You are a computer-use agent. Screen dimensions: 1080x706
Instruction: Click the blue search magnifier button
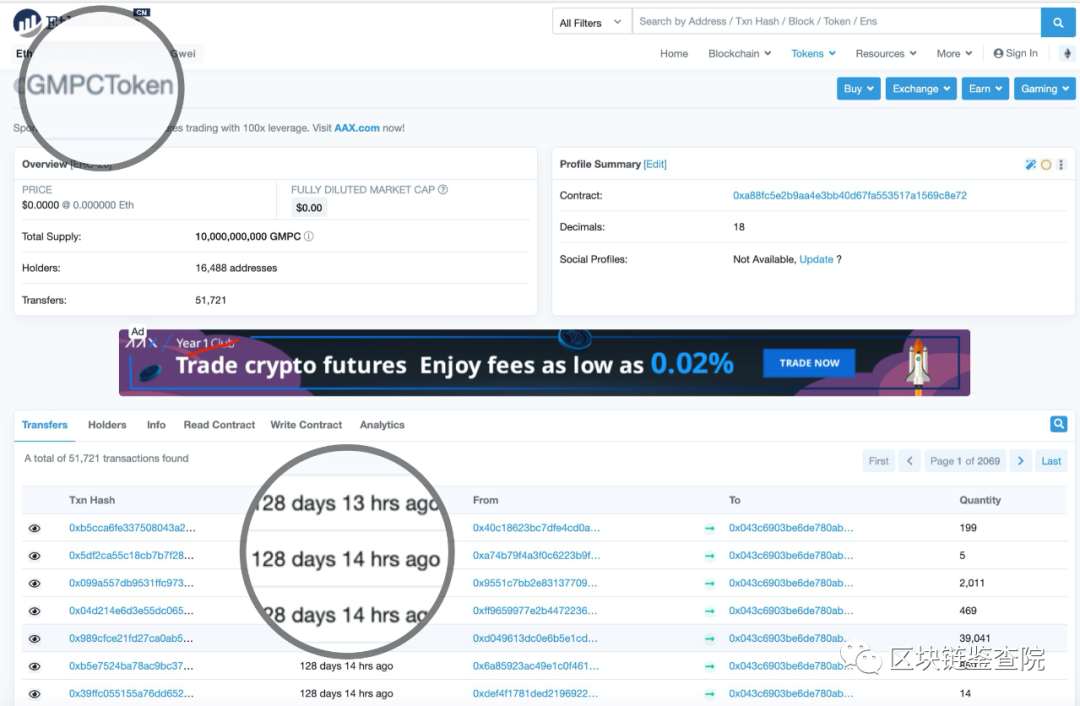[x=1058, y=22]
